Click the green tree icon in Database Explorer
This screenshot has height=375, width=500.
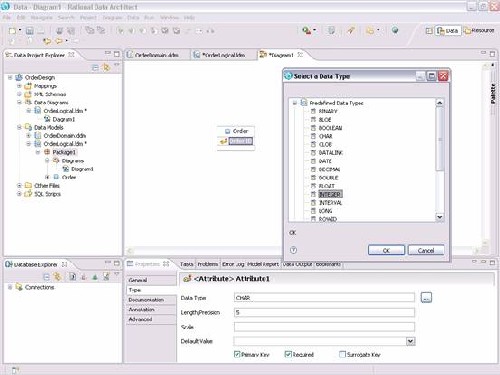click(x=95, y=277)
